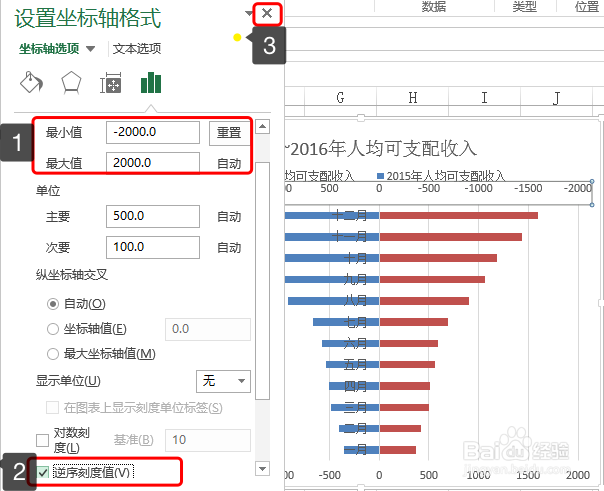
Task: Click the 基准(B) field showing 10
Action: point(208,440)
